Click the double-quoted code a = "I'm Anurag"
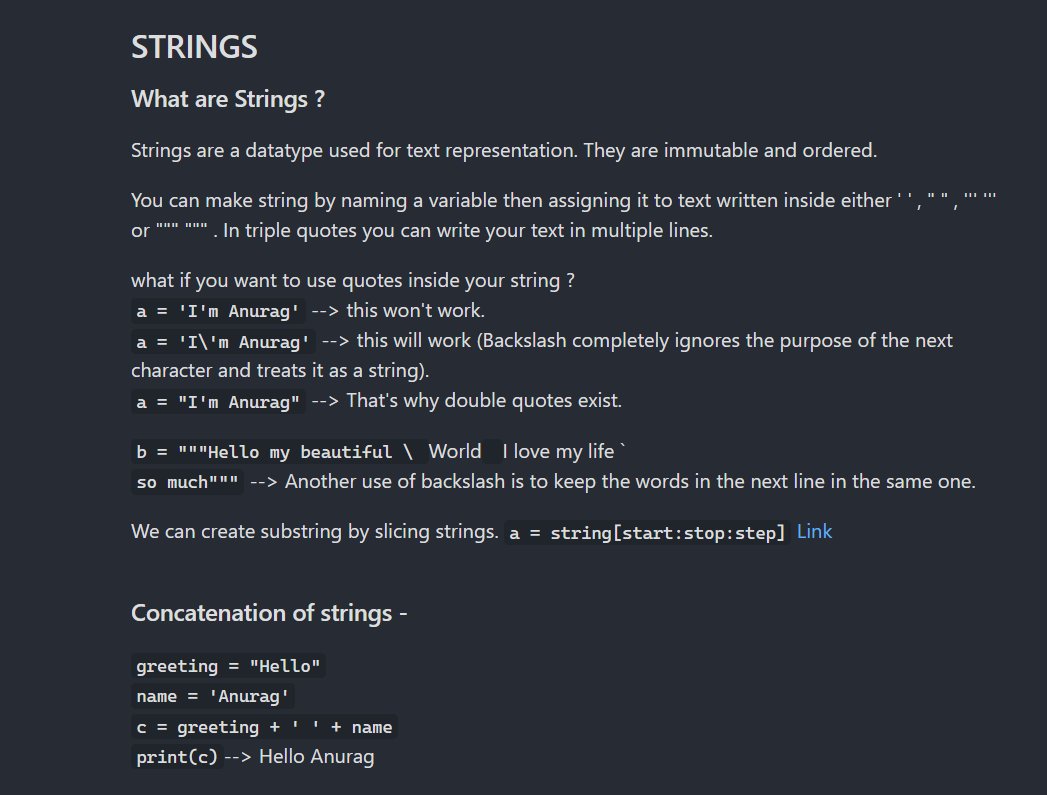 pyautogui.click(x=218, y=402)
